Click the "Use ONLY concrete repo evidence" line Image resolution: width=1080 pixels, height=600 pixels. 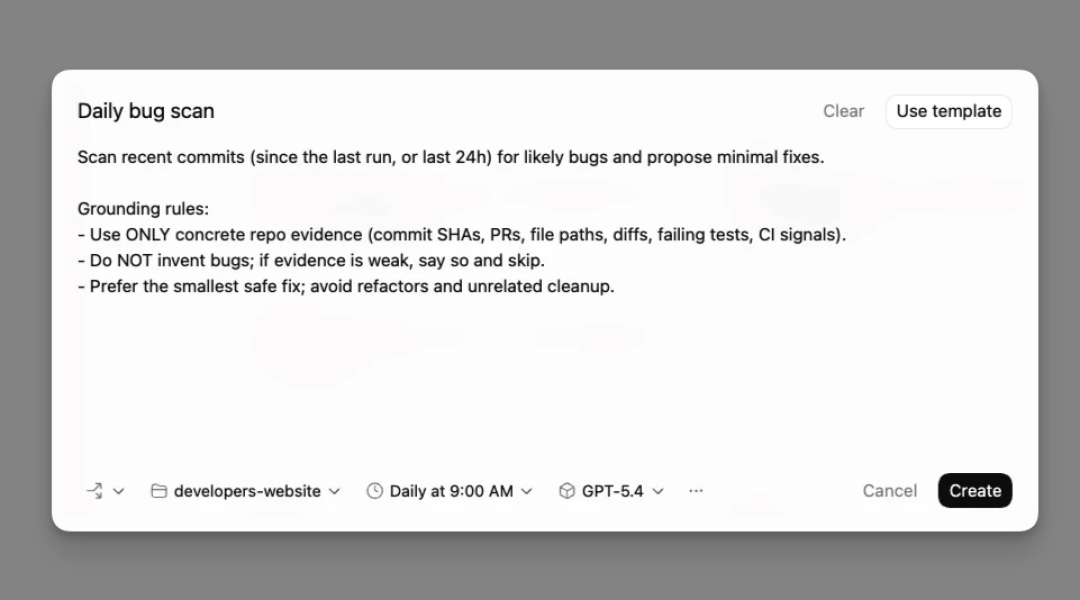pyautogui.click(x=461, y=235)
